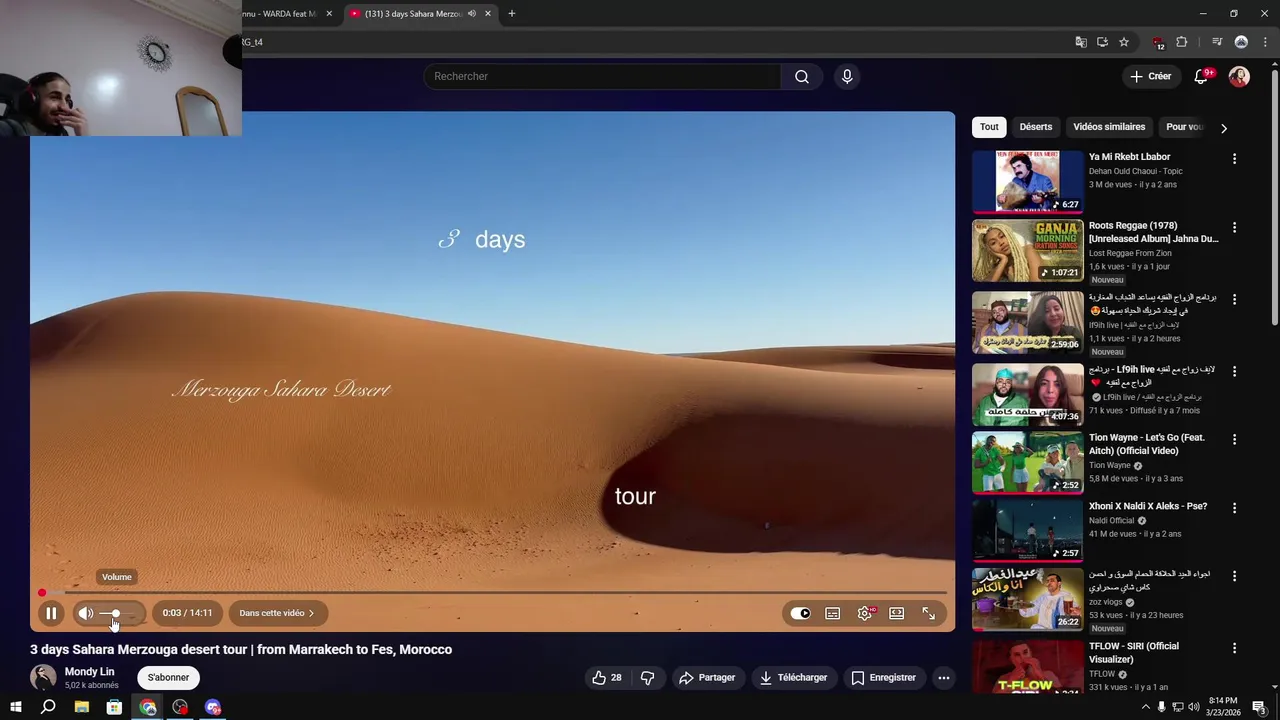
Task: Select the Tout filter chip
Action: (x=989, y=127)
